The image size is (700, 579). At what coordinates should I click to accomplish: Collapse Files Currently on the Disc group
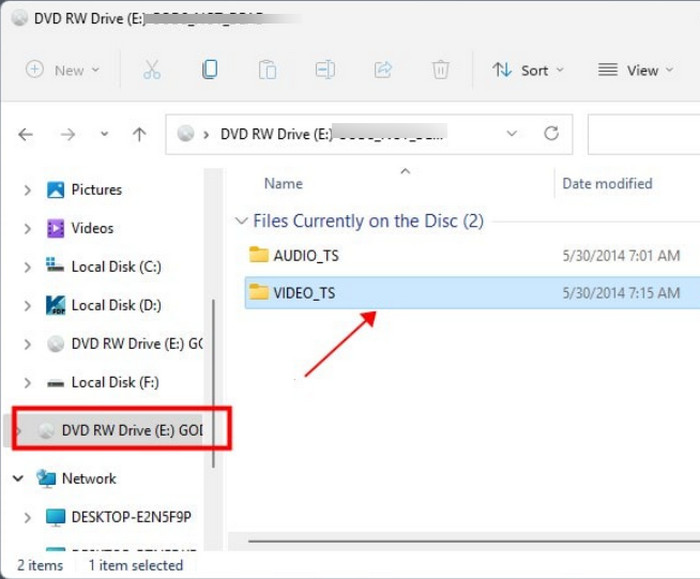point(241,221)
